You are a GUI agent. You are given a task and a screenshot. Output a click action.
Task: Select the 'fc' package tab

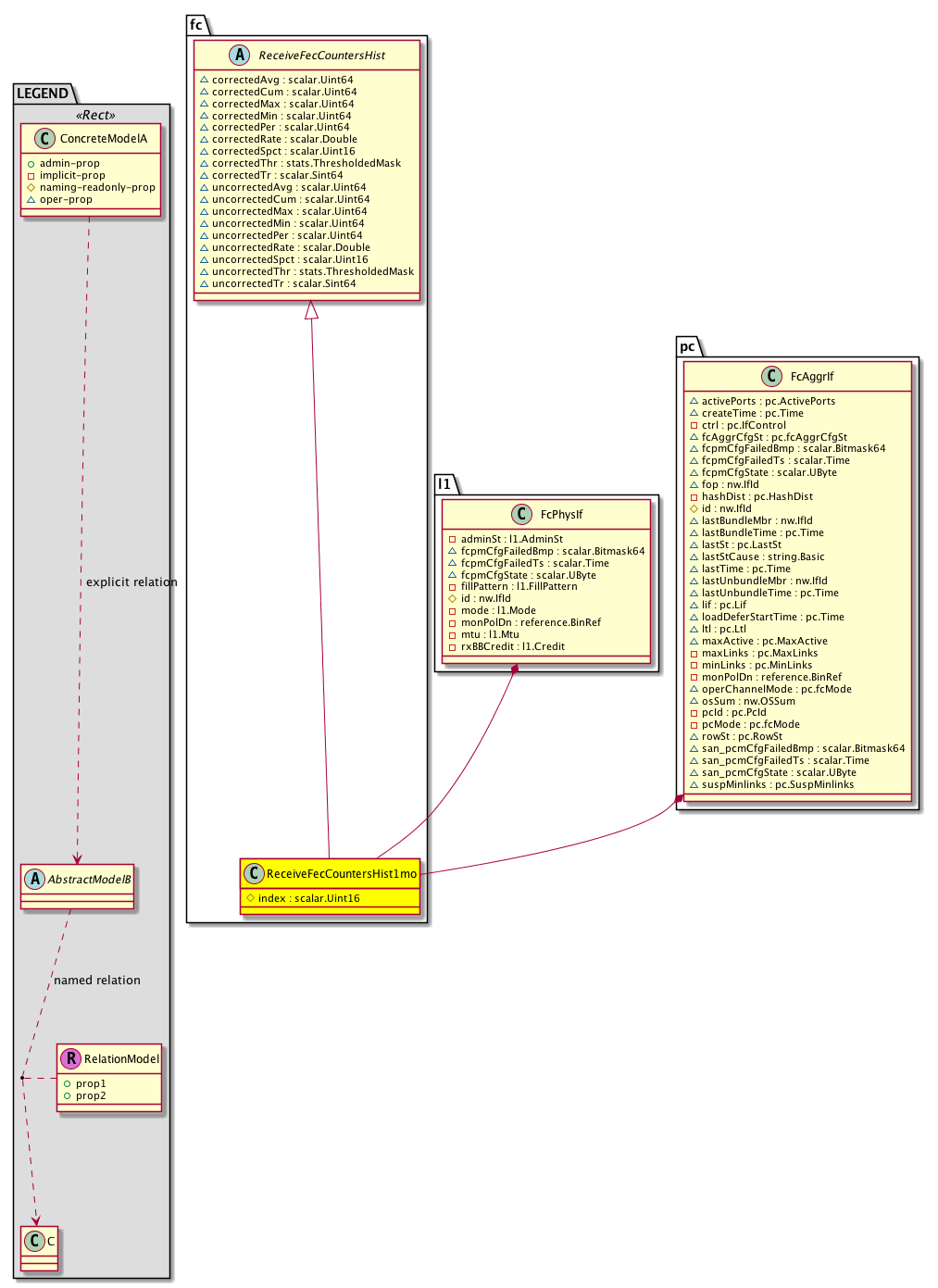196,25
